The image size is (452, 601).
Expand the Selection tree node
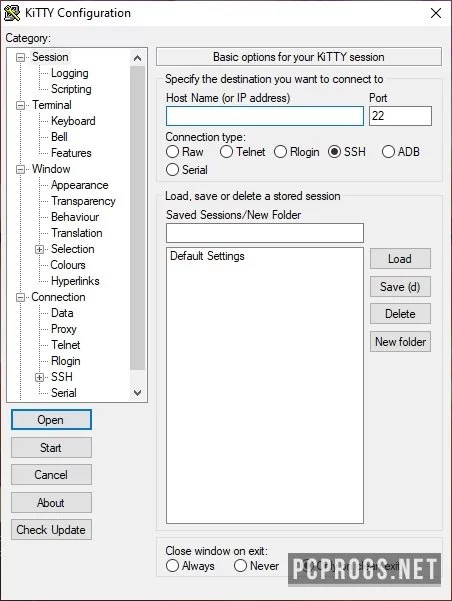tap(39, 250)
